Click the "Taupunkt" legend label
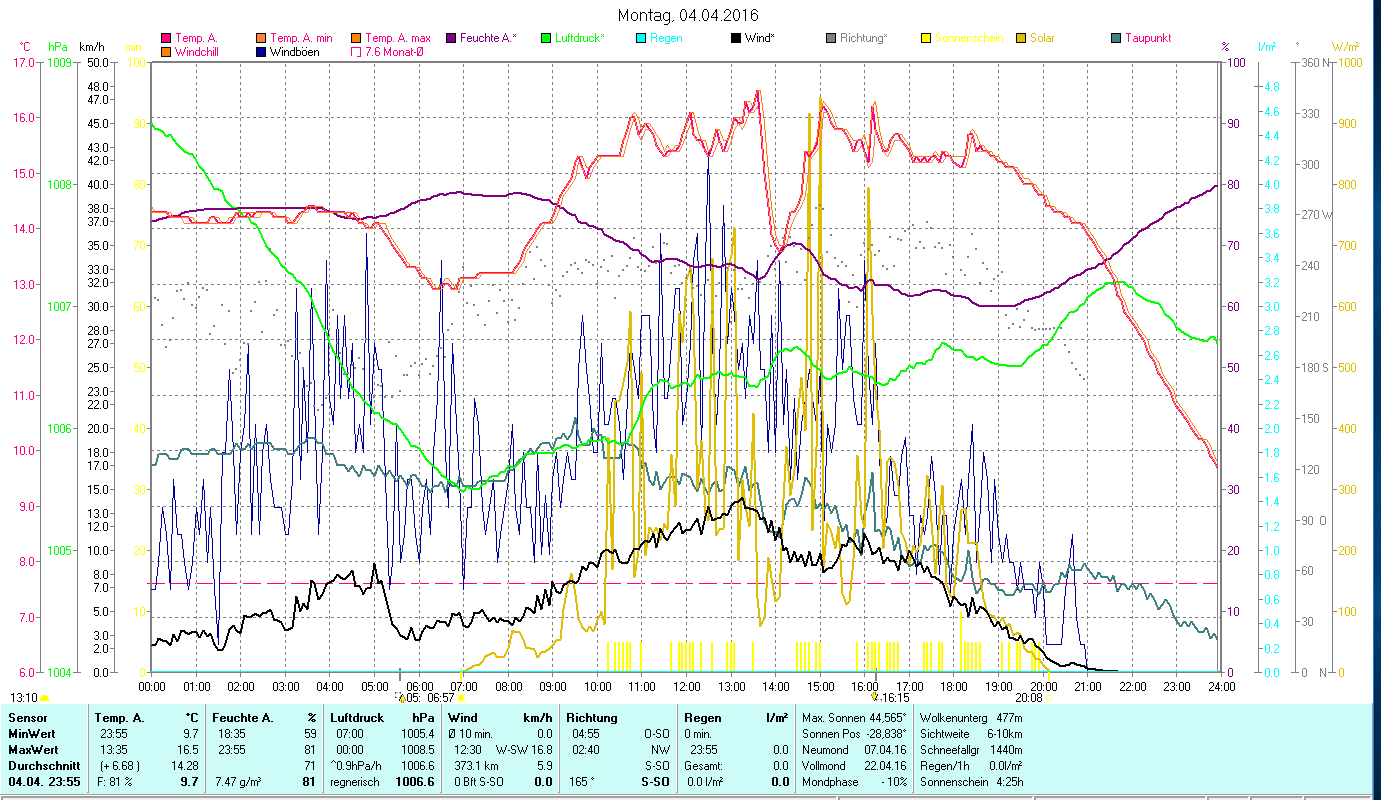The image size is (1381, 800). [x=1148, y=38]
